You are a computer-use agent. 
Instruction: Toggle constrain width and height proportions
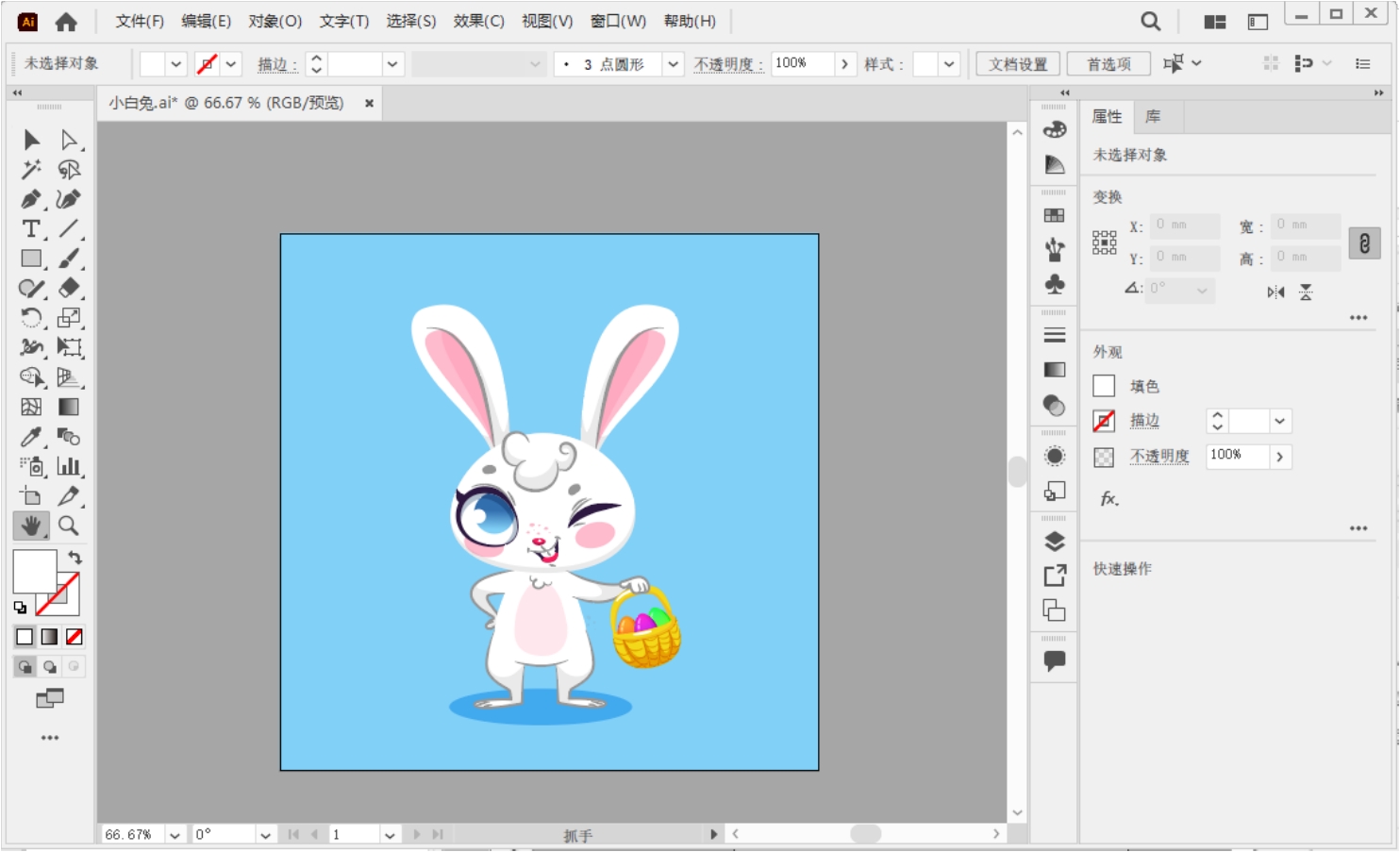[x=1364, y=243]
